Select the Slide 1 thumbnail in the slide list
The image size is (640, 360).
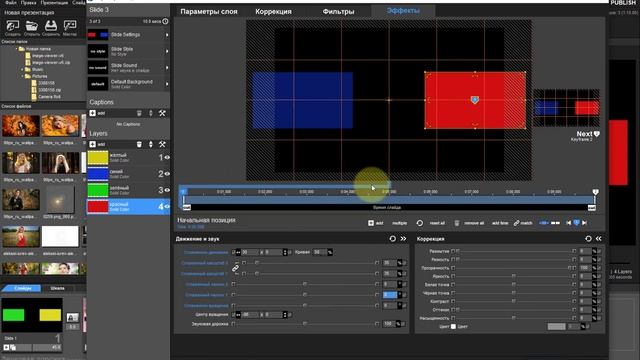pos(32,315)
